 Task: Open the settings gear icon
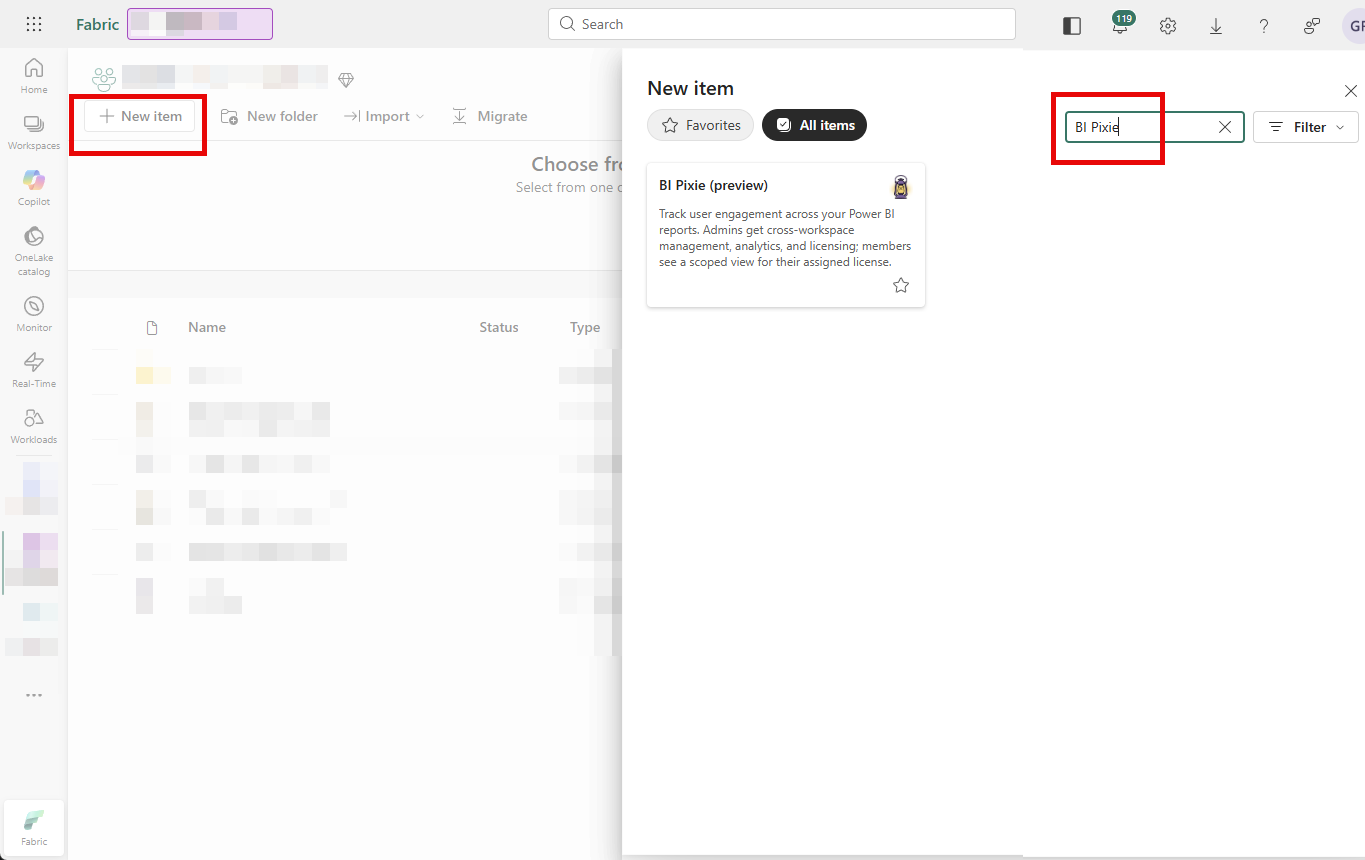[x=1168, y=26]
